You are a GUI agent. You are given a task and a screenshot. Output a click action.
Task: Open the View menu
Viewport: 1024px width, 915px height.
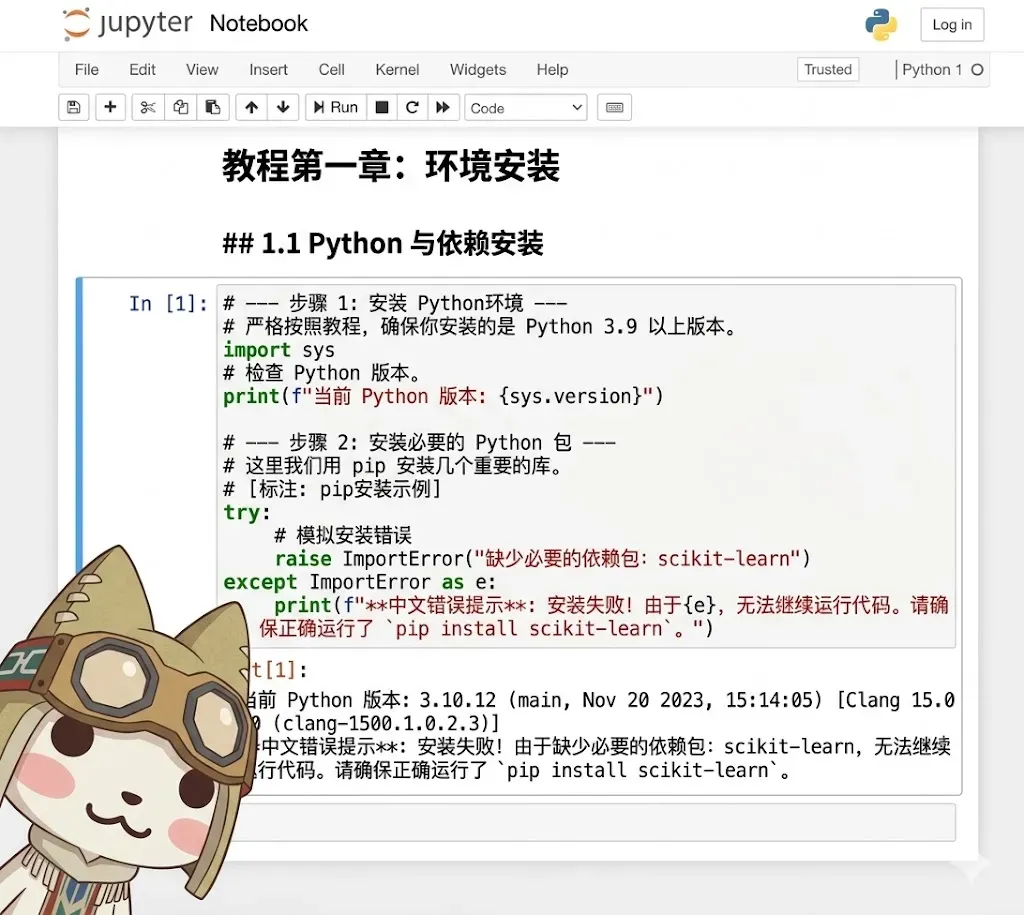[202, 70]
